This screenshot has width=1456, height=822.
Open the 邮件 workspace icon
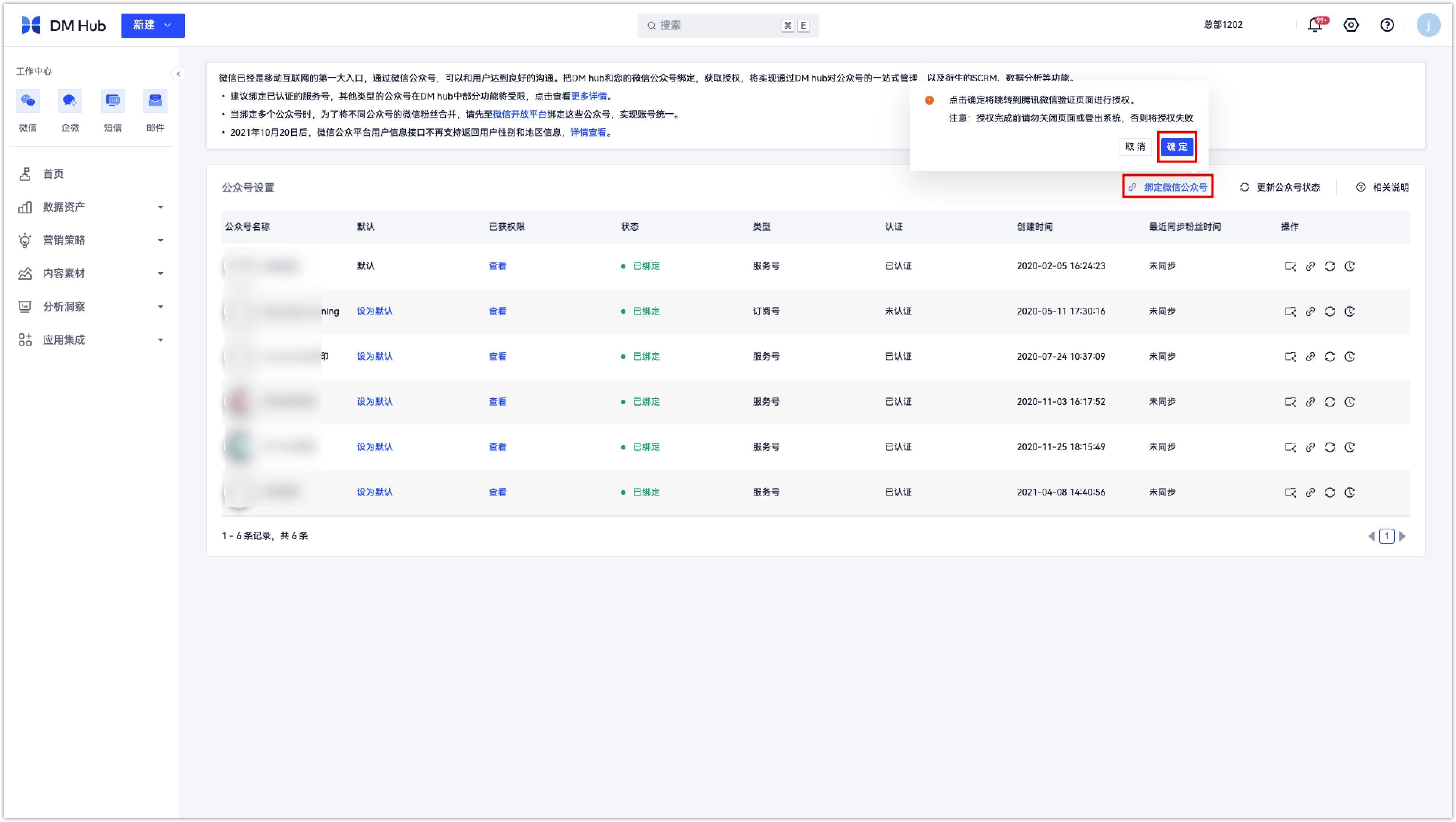point(155,101)
